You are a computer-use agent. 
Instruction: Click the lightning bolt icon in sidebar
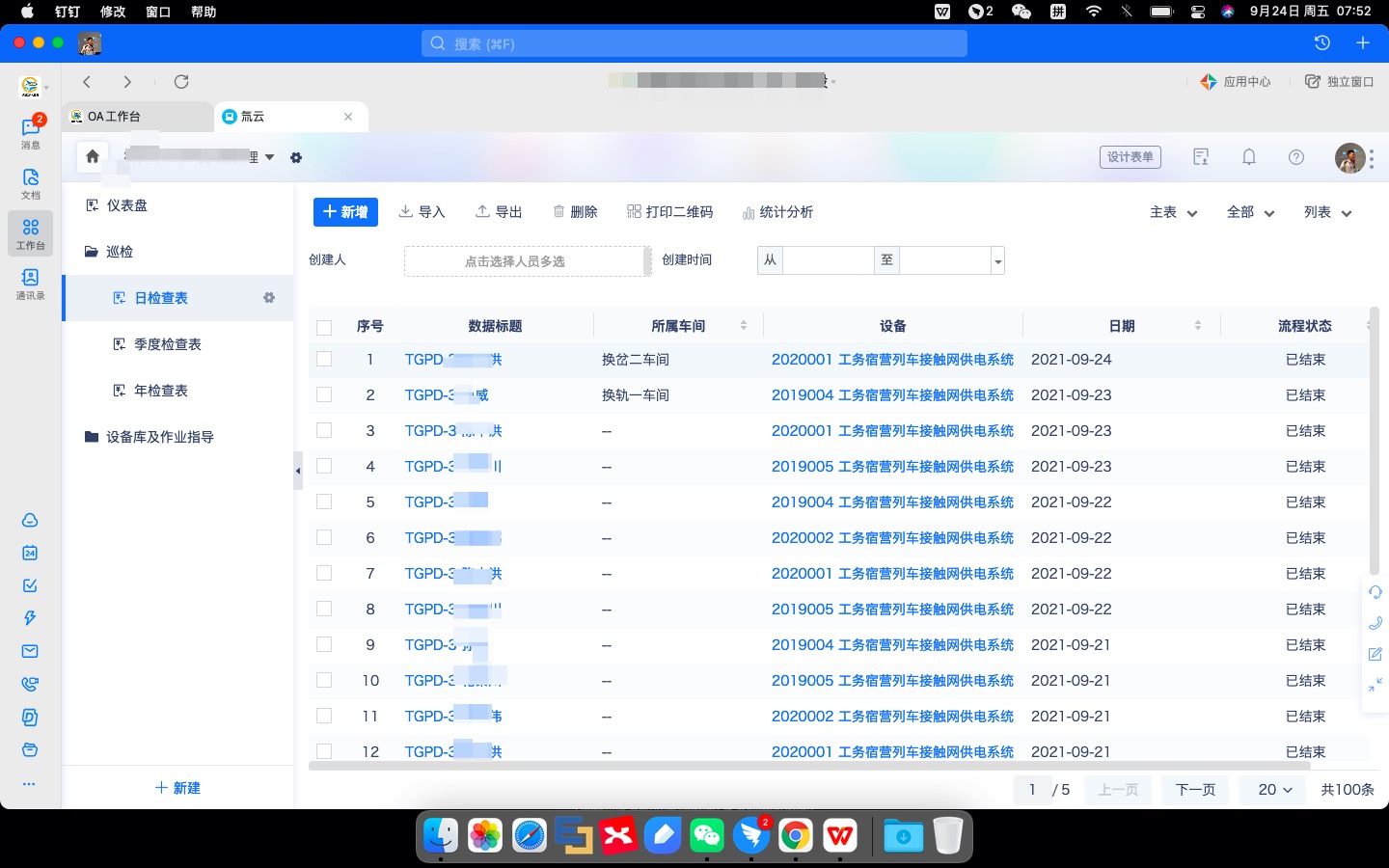30,618
